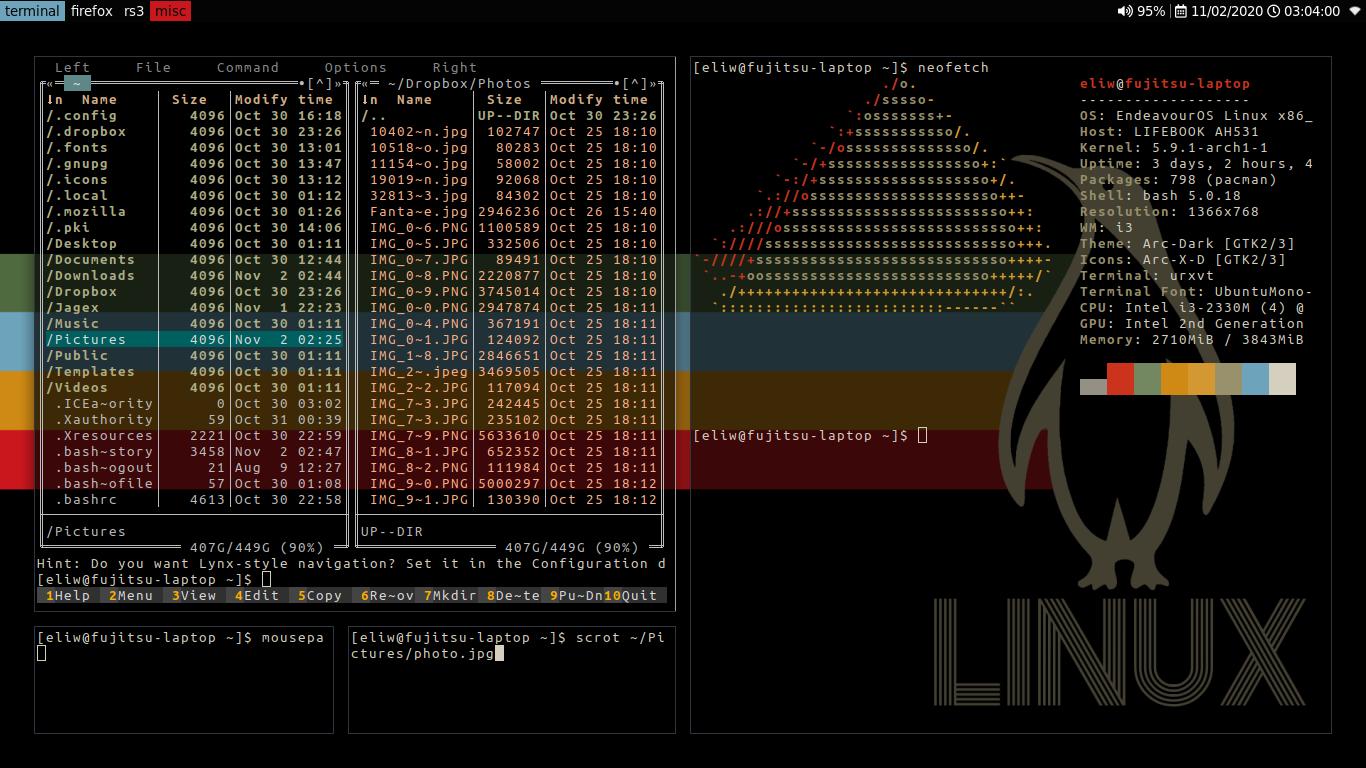Click the volume speaker icon in status bar
The image size is (1366, 768).
click(1125, 11)
